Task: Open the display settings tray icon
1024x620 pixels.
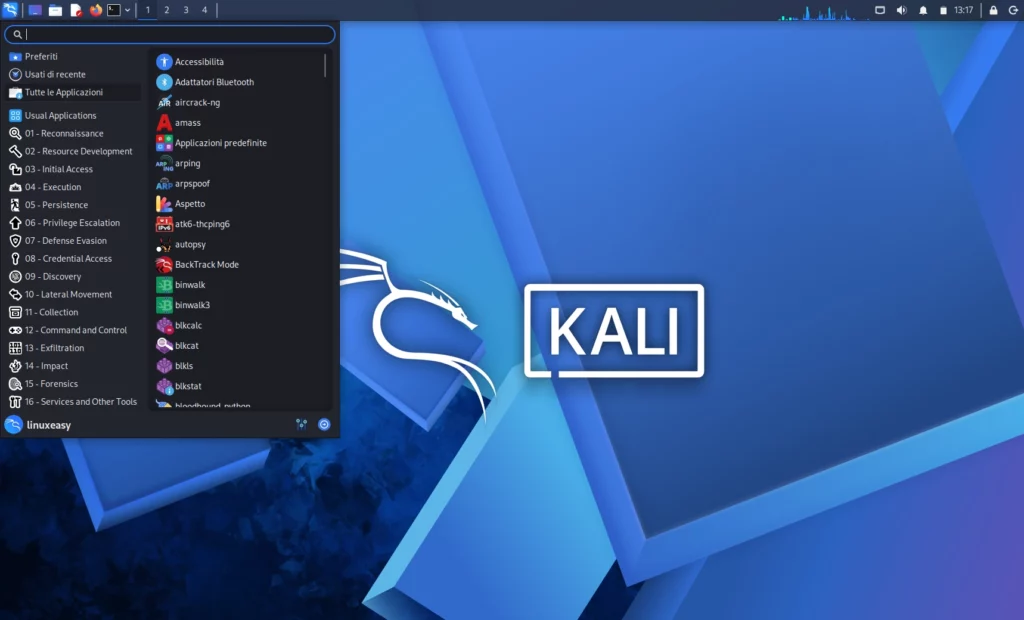Action: point(880,10)
